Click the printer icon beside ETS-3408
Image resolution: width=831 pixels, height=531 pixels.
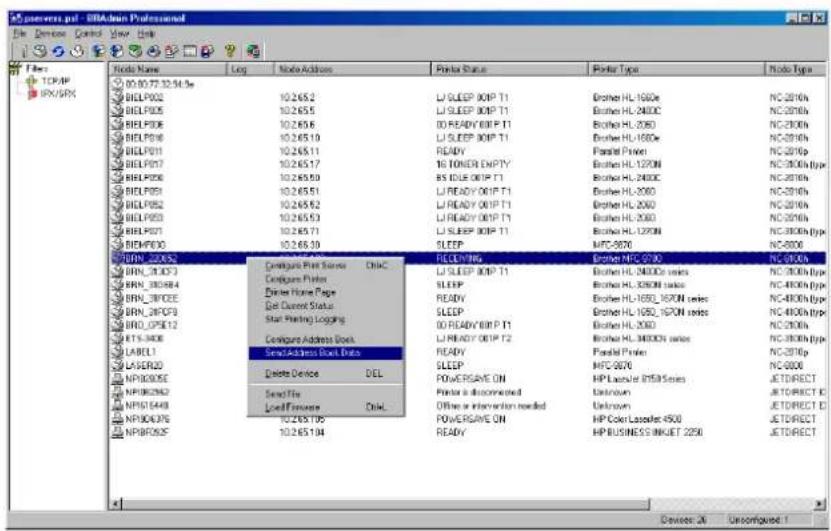tap(117, 339)
